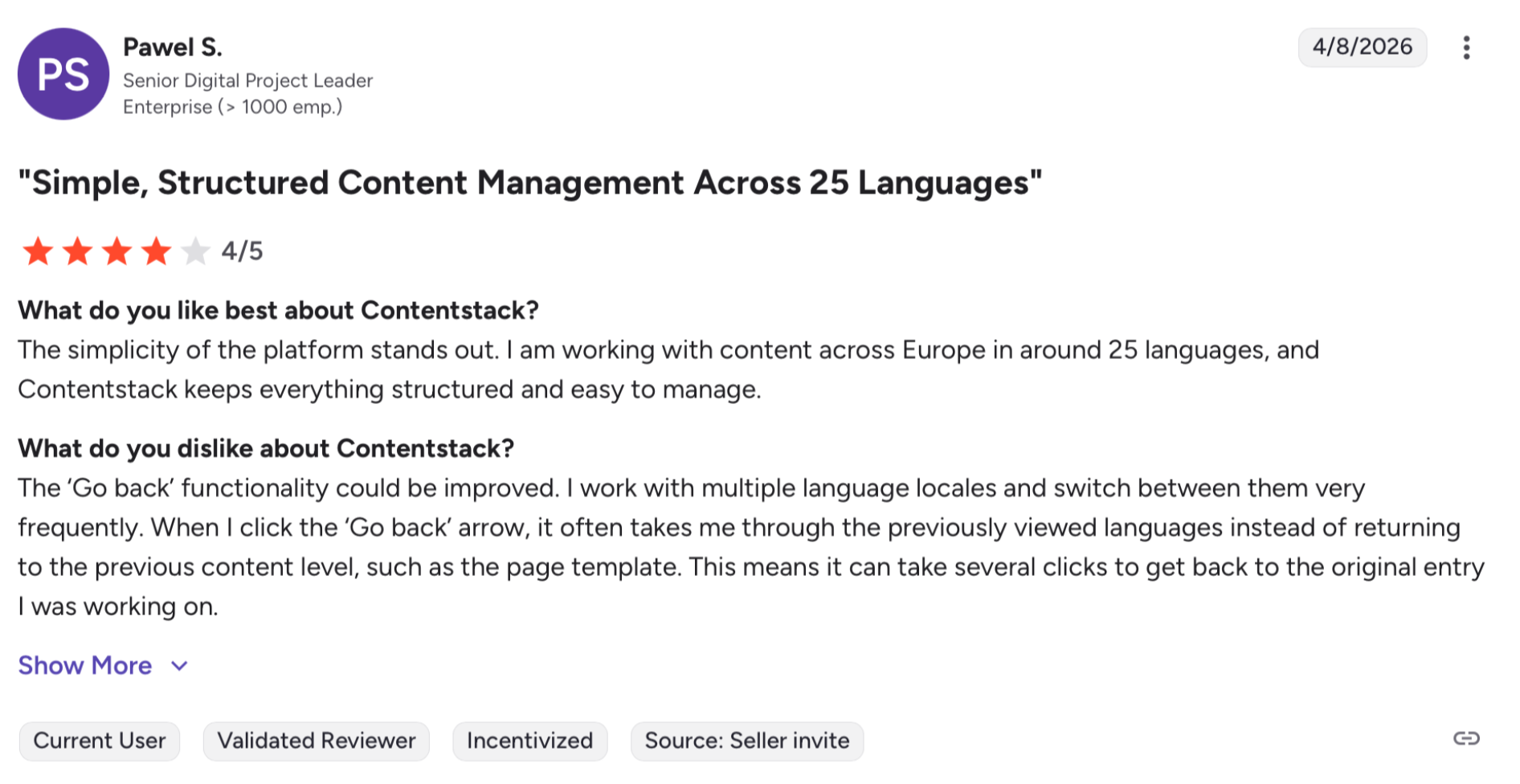Click the 4/5 rating score text
This screenshot has height=784, width=1520.
[x=242, y=251]
